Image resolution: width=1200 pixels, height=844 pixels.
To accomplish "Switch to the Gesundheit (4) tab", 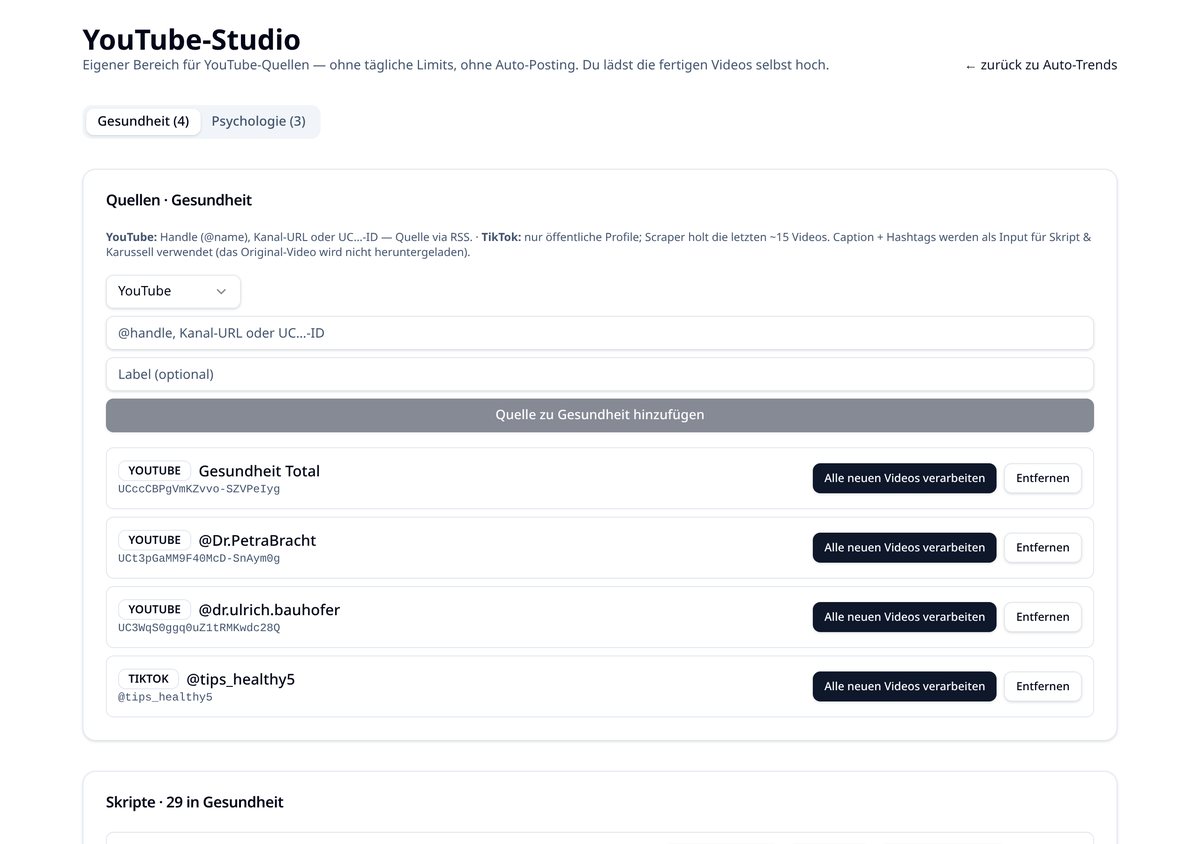I will (143, 121).
